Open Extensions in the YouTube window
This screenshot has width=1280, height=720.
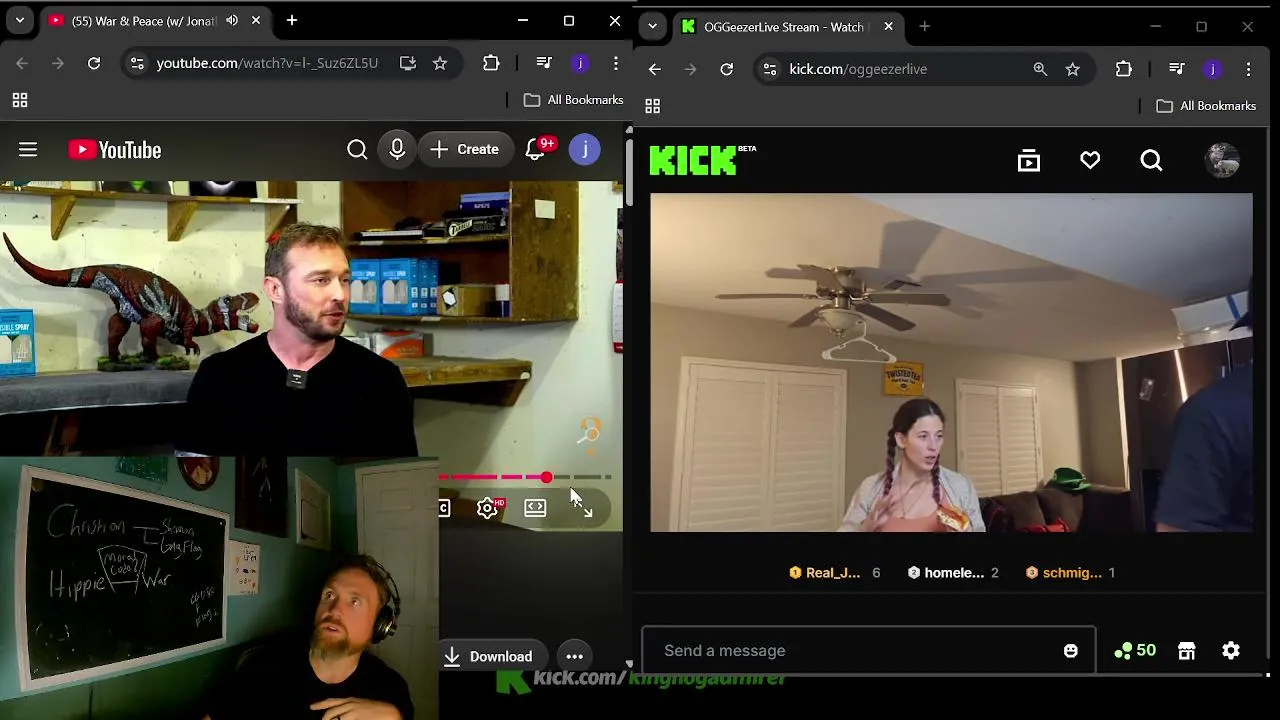point(491,63)
